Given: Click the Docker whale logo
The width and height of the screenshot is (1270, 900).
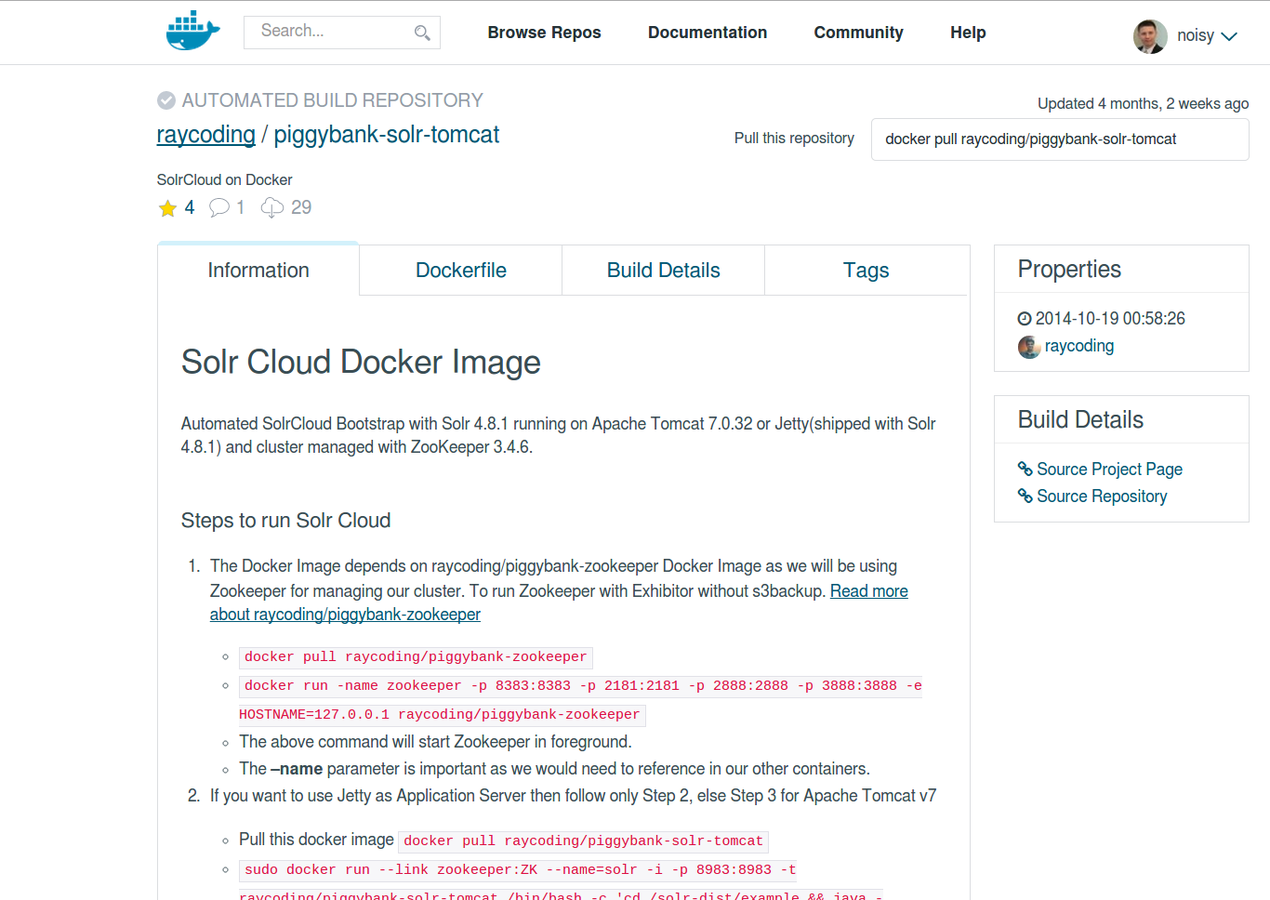Looking at the screenshot, I should click(x=192, y=31).
